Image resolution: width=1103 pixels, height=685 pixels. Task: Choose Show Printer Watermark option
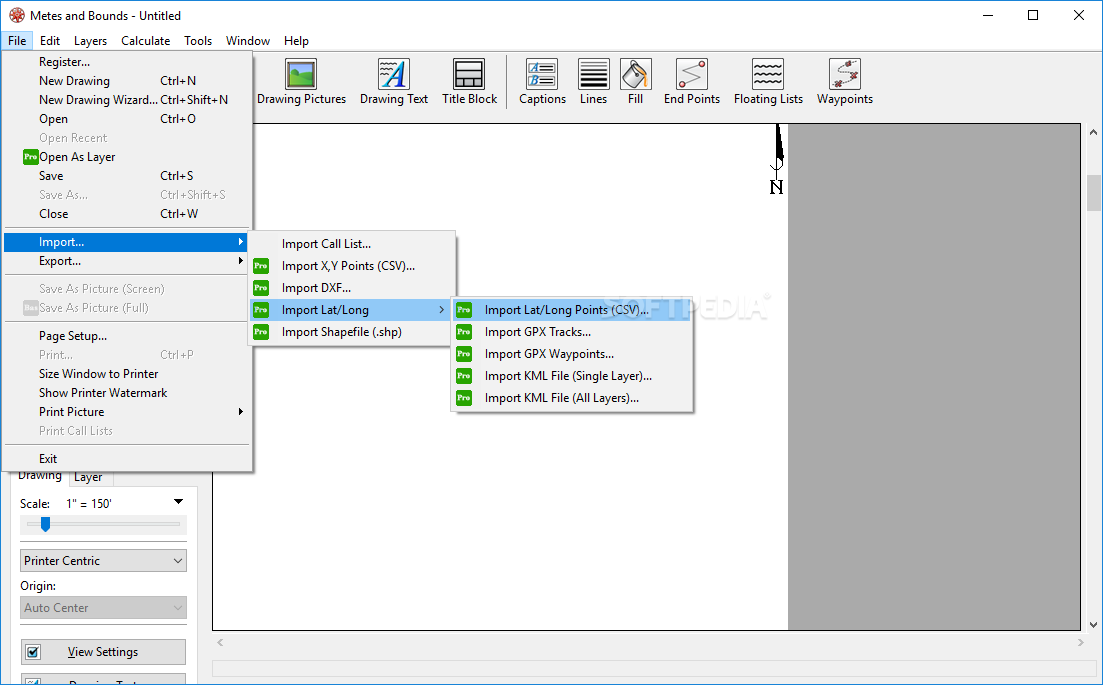103,392
